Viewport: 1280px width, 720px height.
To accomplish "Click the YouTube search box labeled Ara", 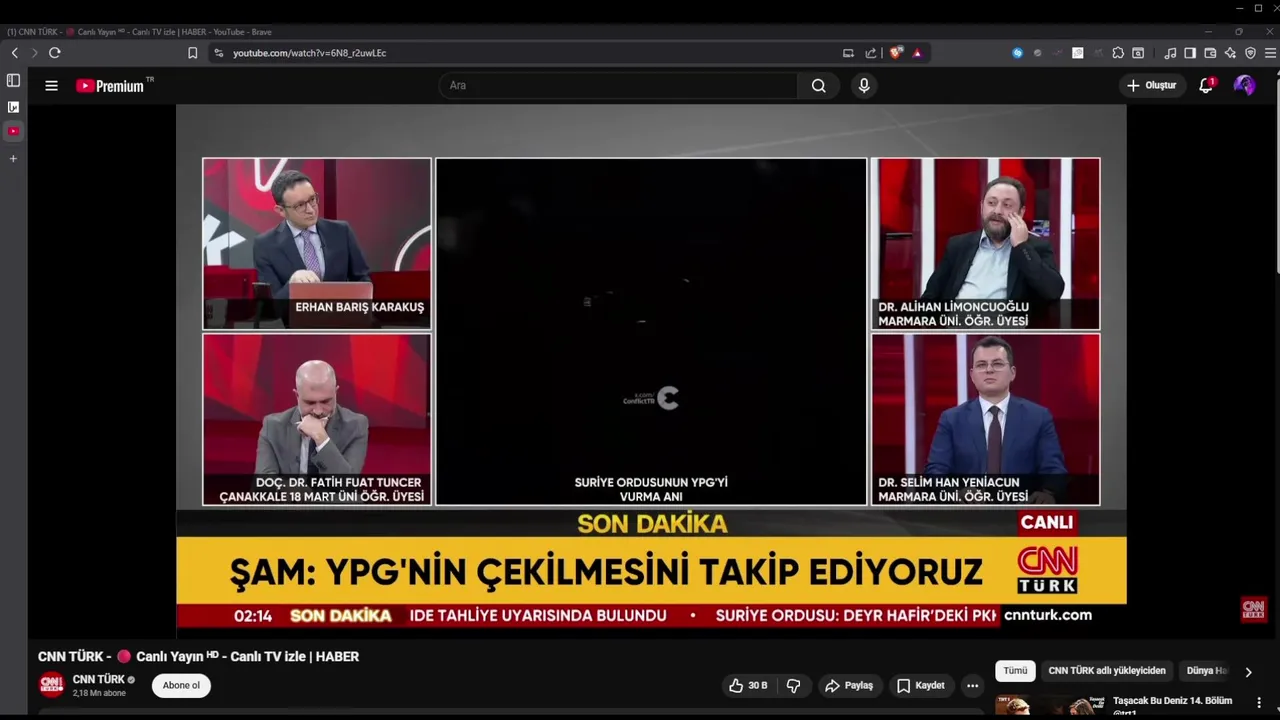I will [618, 85].
